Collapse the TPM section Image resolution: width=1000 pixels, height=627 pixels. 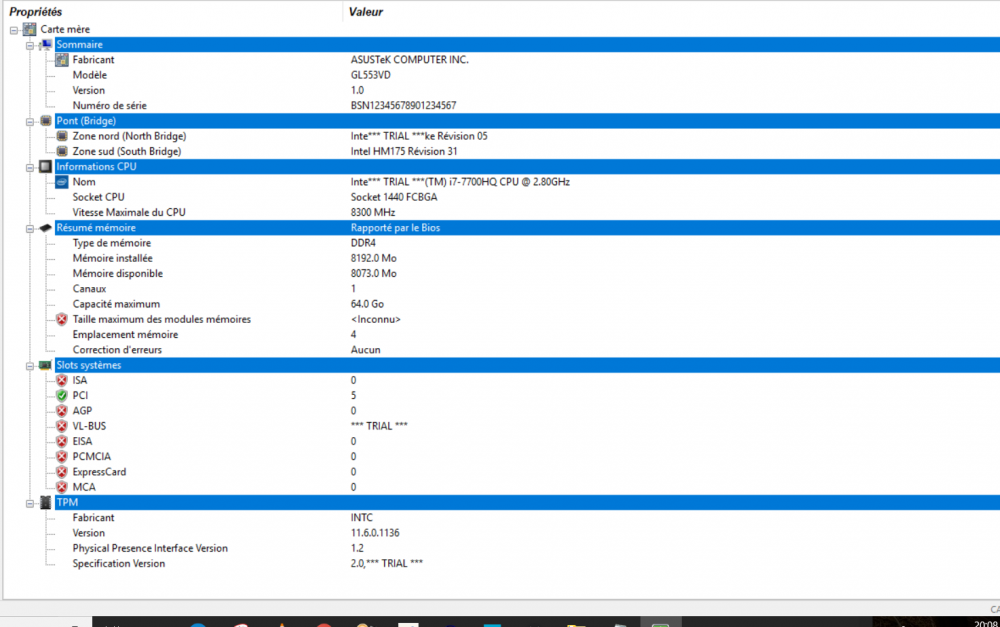click(30, 503)
